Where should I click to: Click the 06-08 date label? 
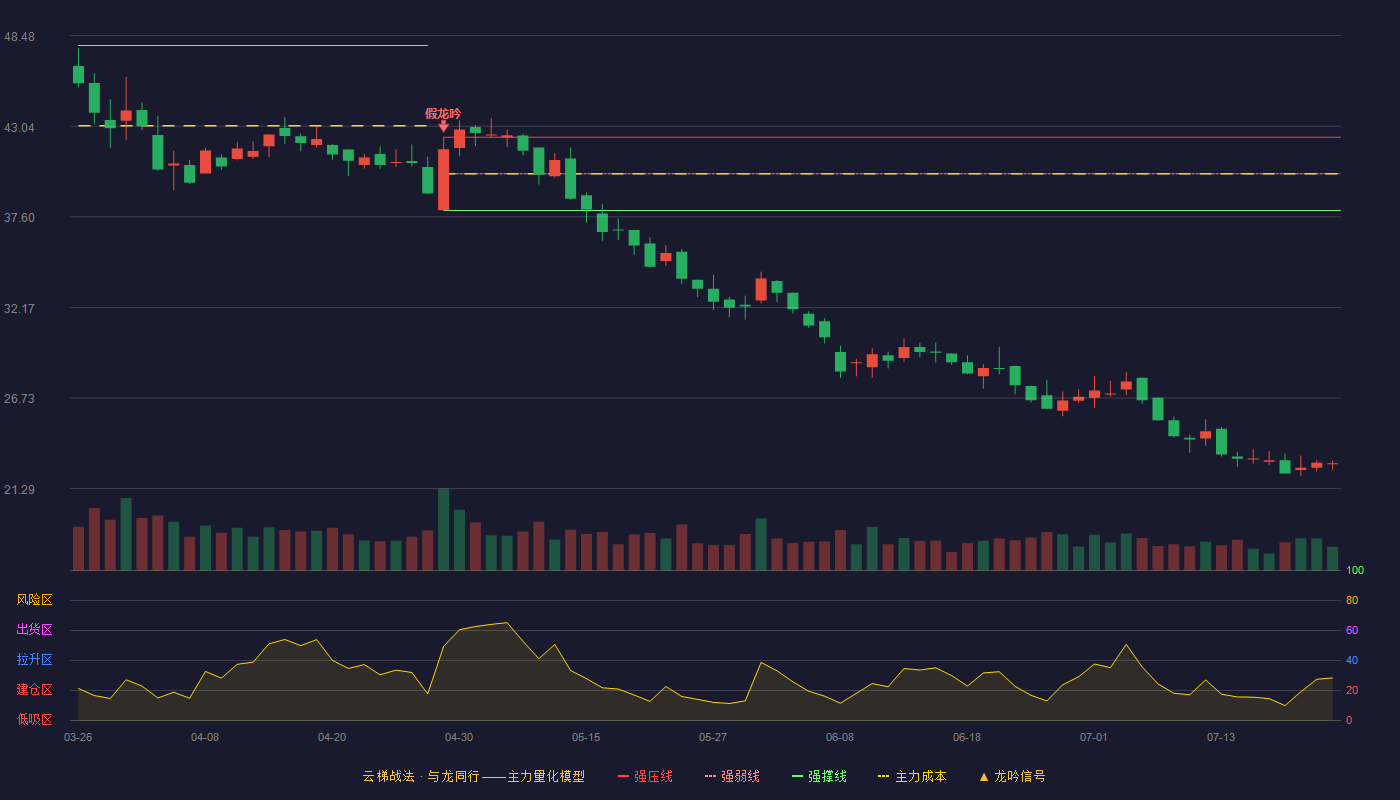click(x=840, y=737)
